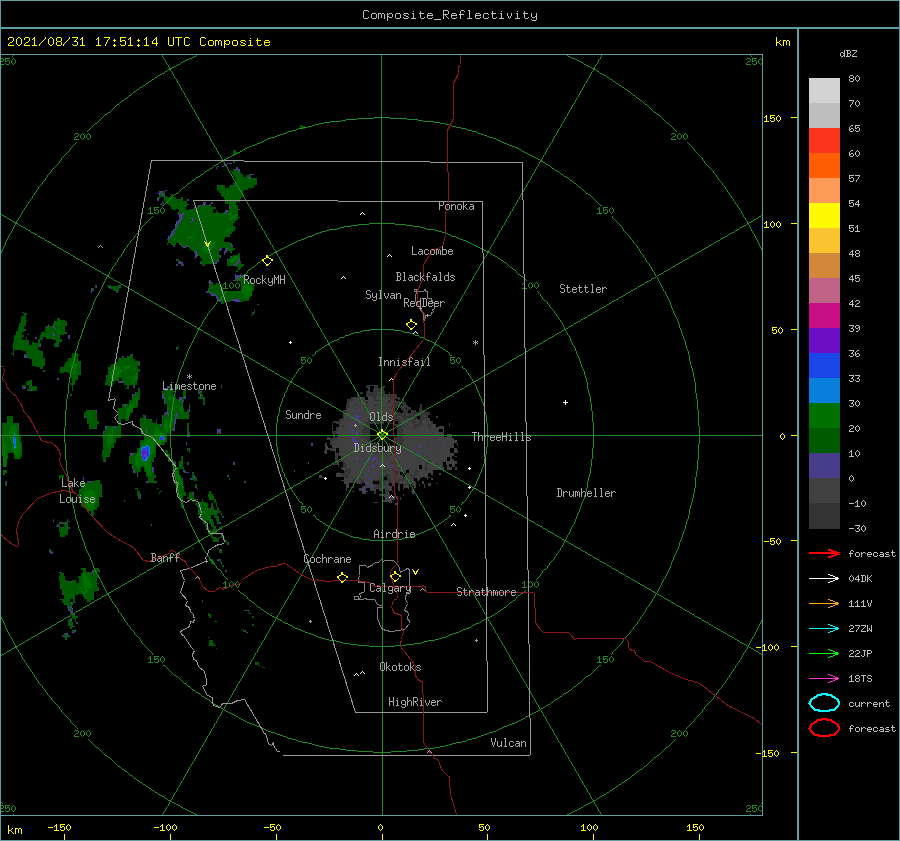Click the cyan current ellipse icon
Viewport: 900px width, 841px height.
tap(824, 703)
